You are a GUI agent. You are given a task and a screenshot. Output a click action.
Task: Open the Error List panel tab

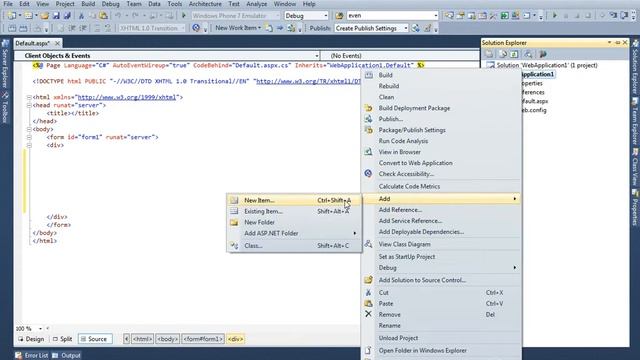point(32,356)
